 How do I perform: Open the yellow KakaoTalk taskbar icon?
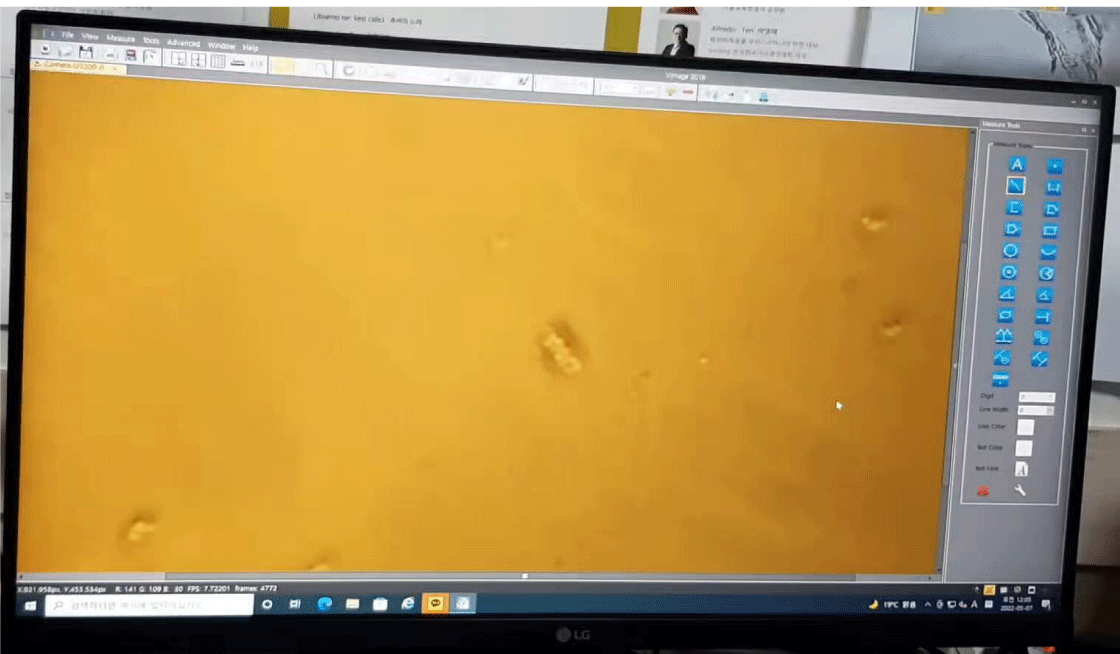pyautogui.click(x=436, y=603)
